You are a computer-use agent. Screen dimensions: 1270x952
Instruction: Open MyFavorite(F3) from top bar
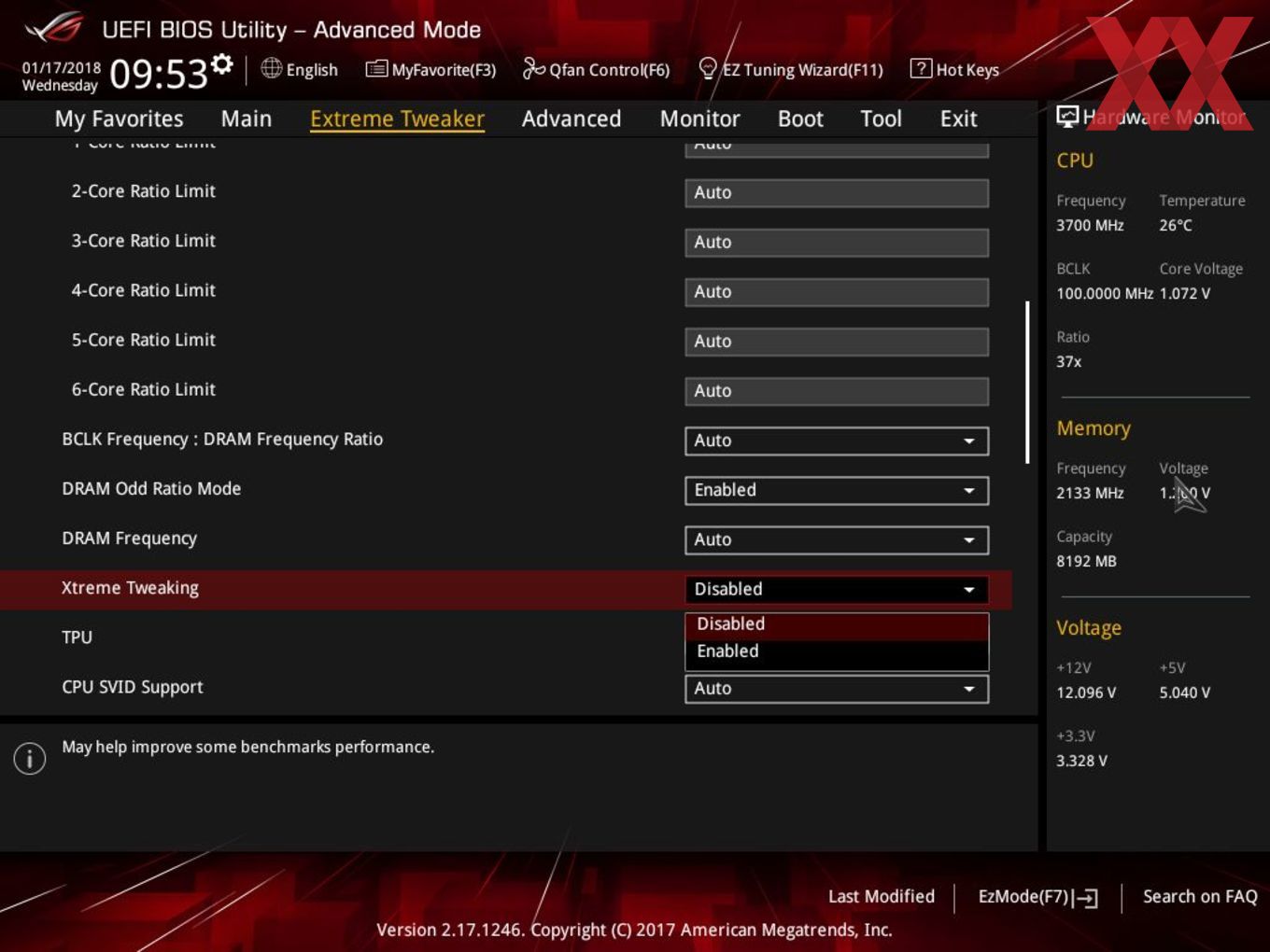[x=430, y=69]
